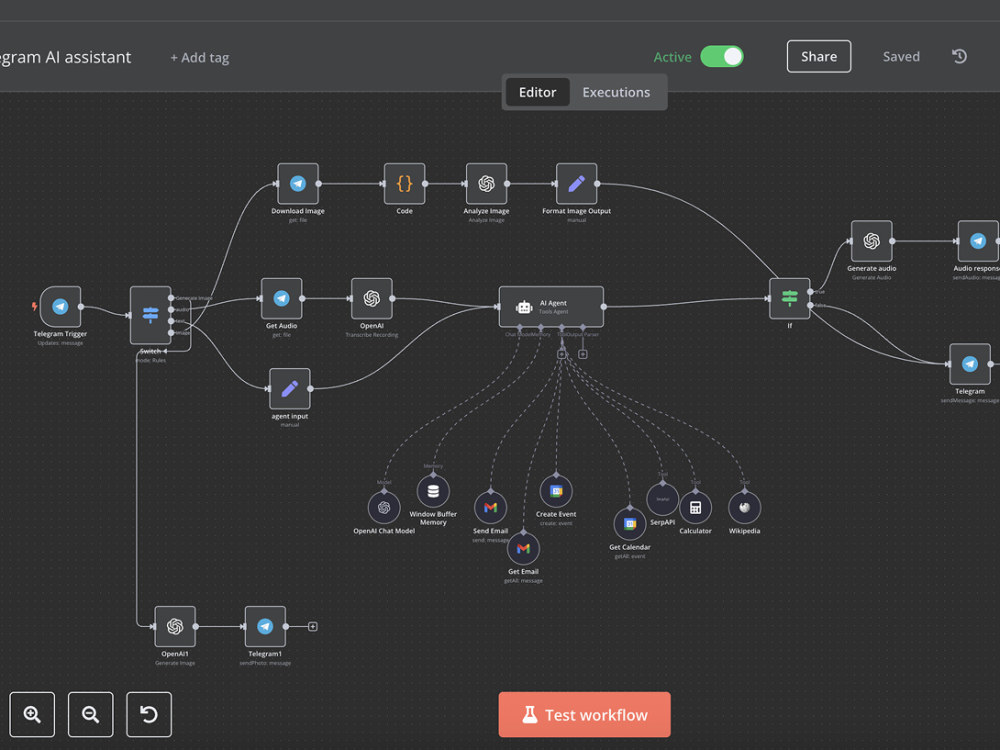Select the agent input node

coord(290,388)
